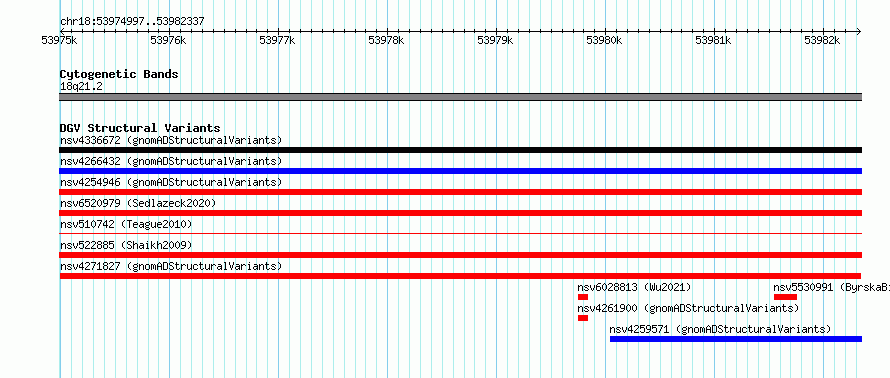Click the 53981k ruler tick label

pos(713,40)
